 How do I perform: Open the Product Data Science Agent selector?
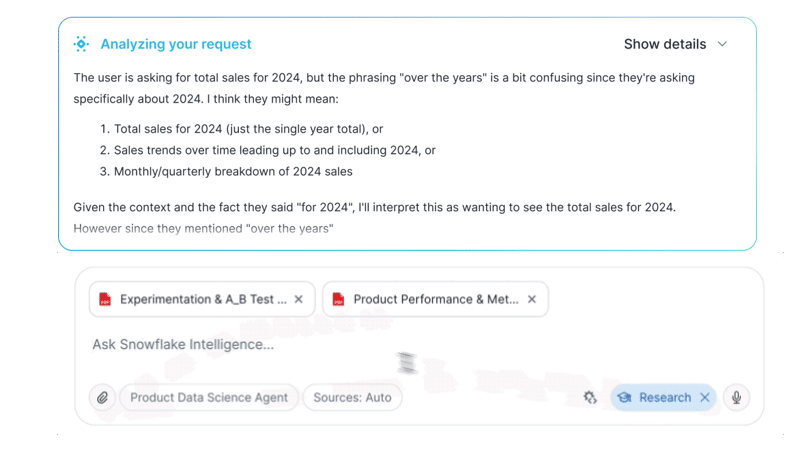click(208, 397)
